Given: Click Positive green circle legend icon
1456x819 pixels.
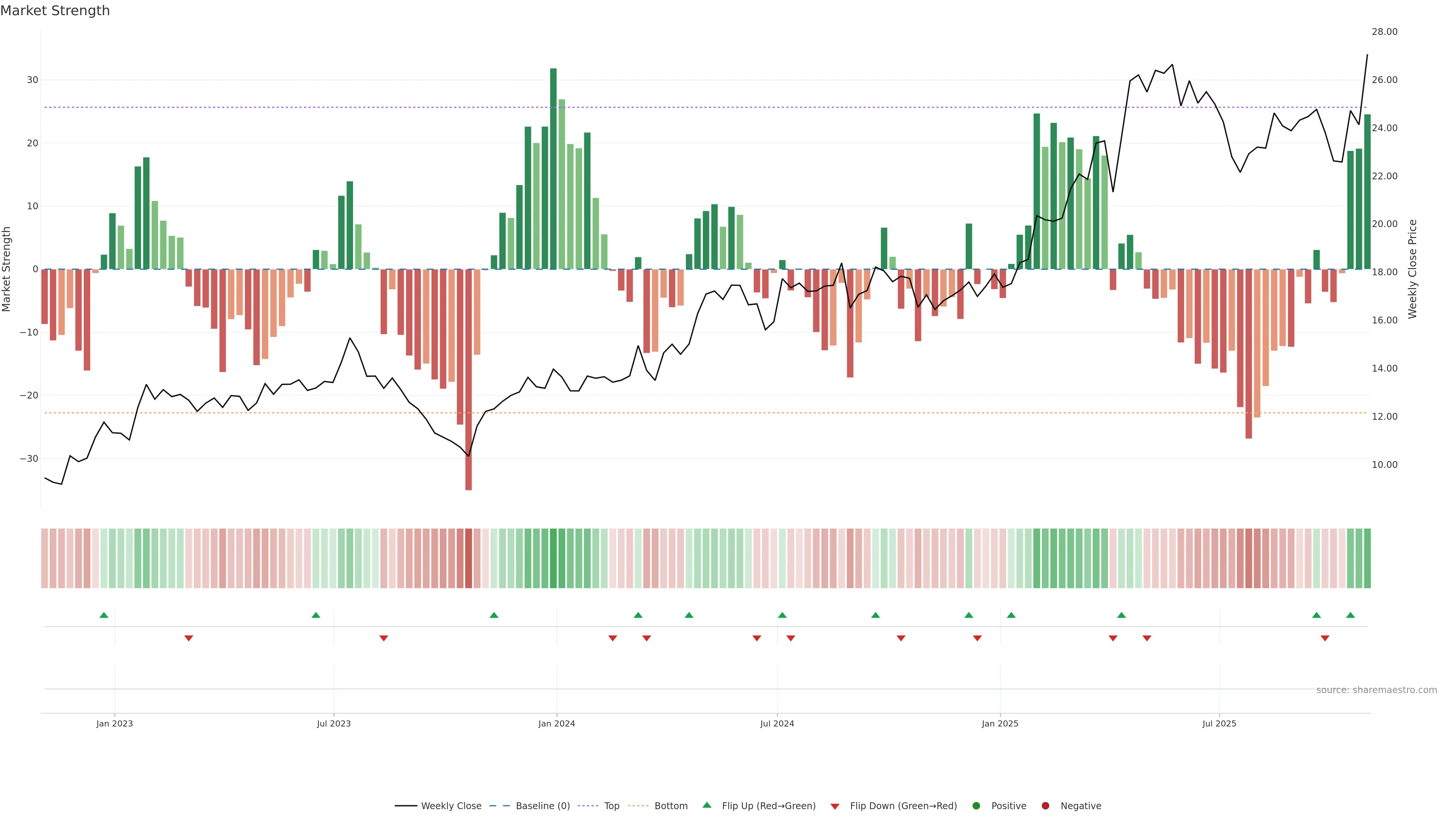Looking at the screenshot, I should click(x=976, y=806).
